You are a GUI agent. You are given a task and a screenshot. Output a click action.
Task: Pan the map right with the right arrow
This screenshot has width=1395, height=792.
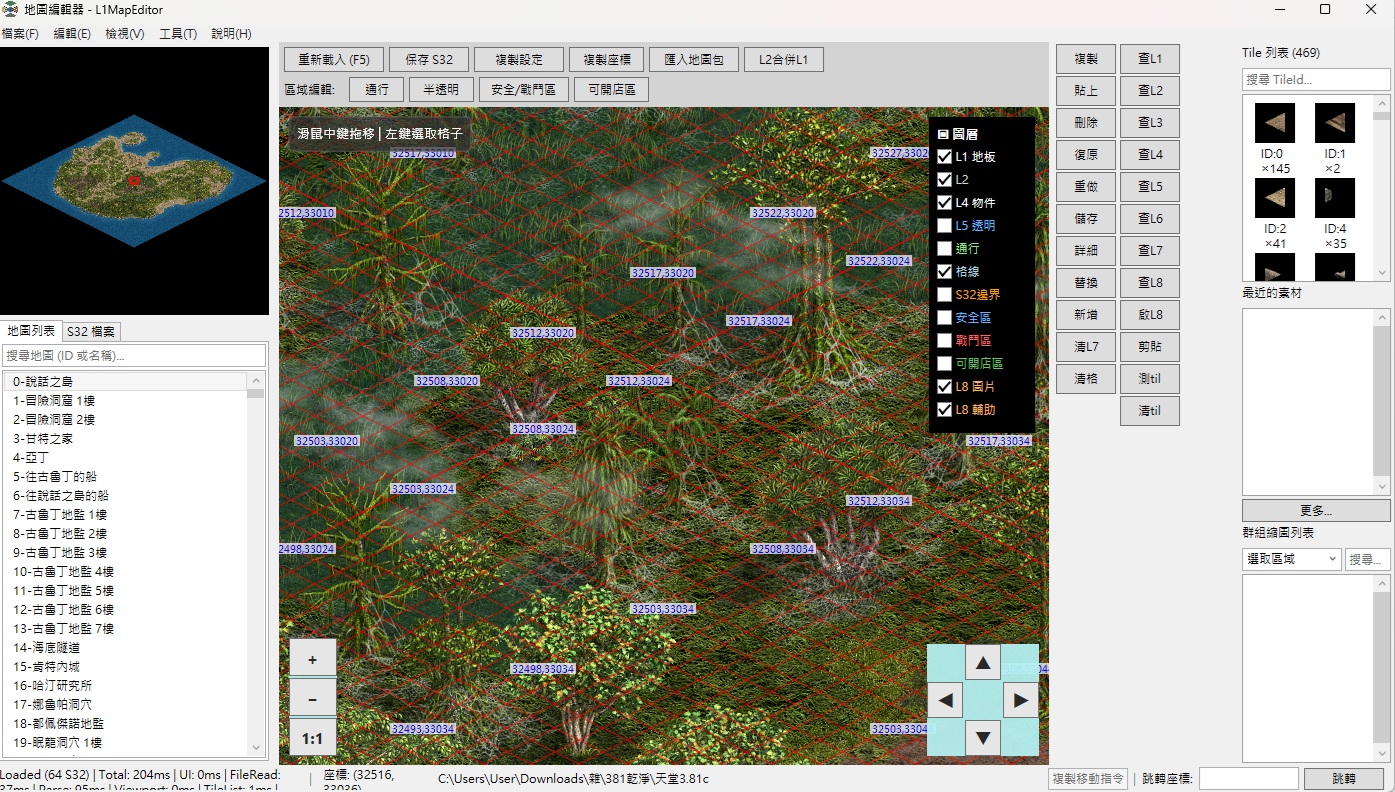tap(1020, 700)
